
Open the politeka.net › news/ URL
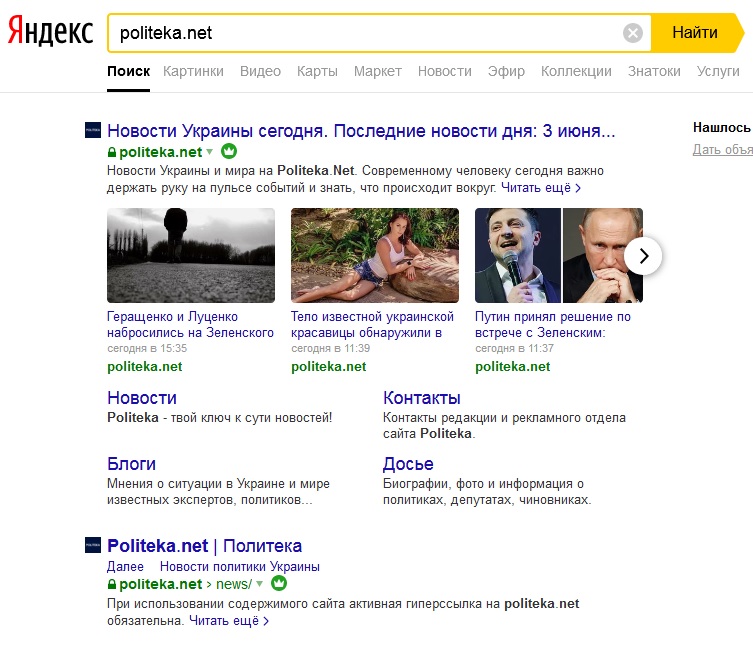pyautogui.click(x=185, y=585)
